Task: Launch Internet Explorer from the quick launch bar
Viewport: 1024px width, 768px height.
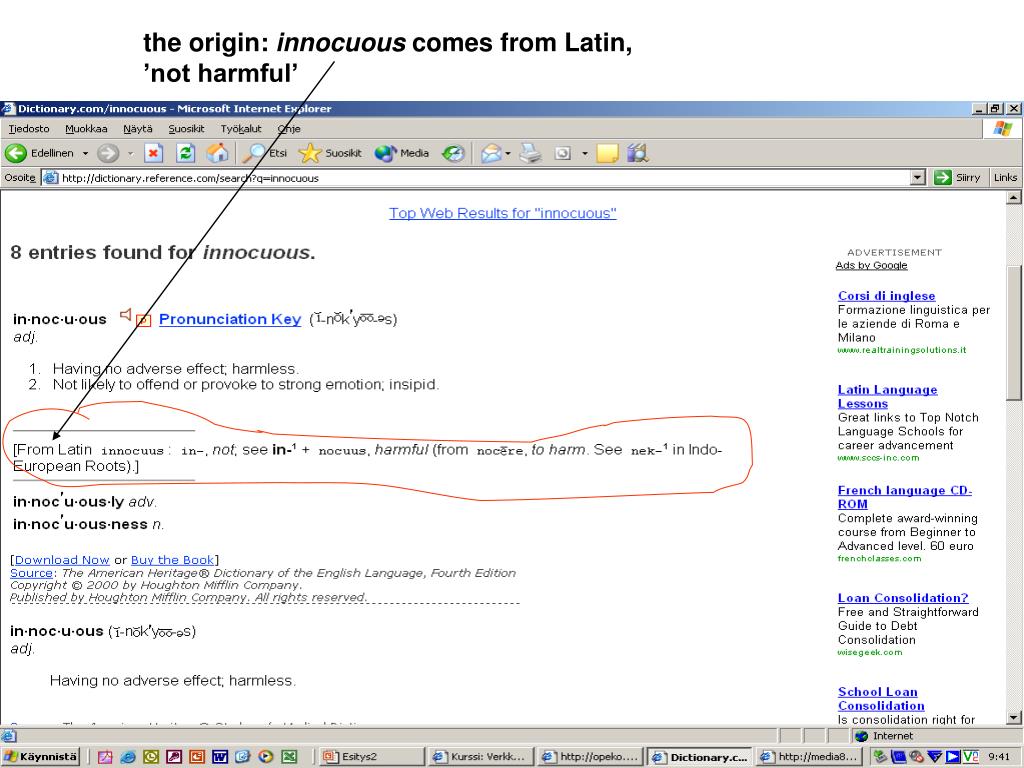Action: coord(128,757)
